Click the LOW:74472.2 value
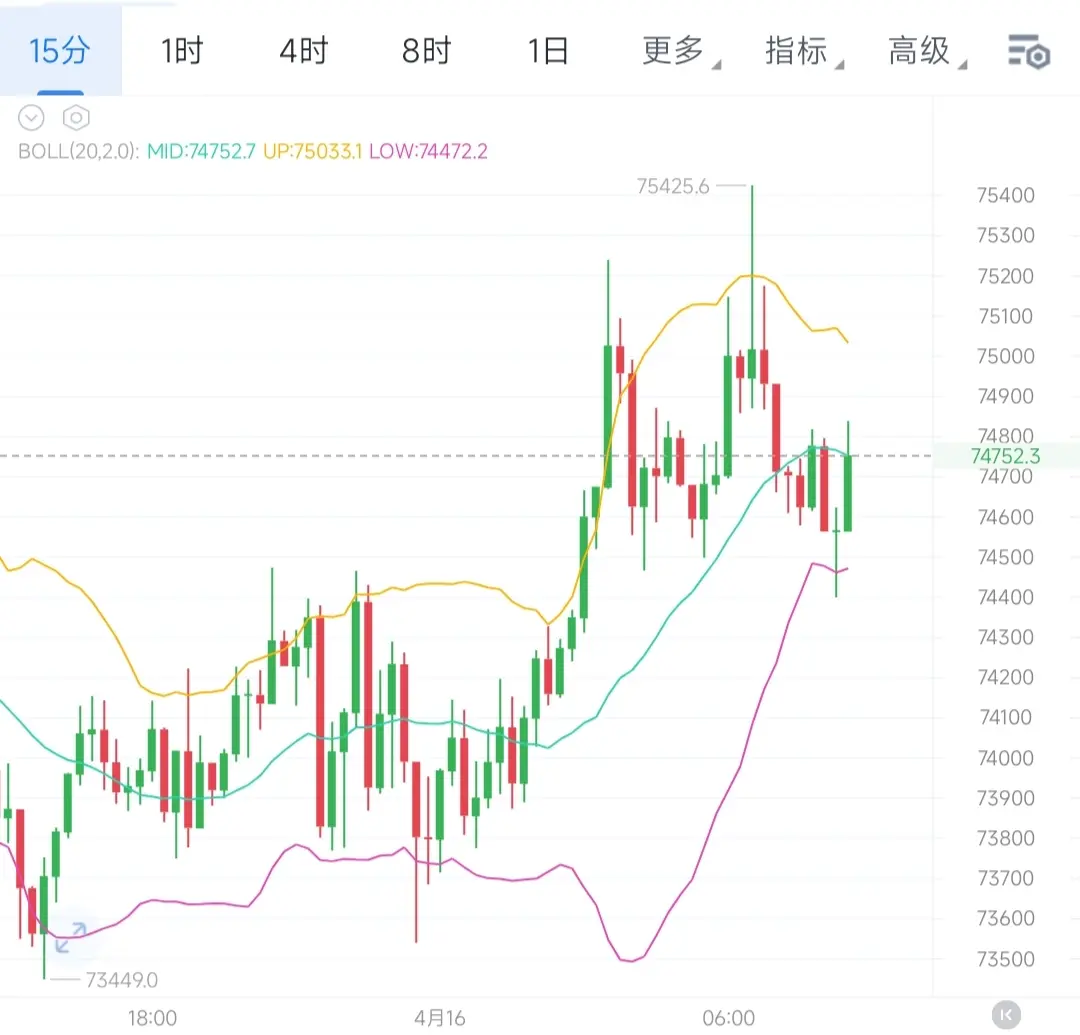Viewport: 1080px width, 1035px height. [428, 151]
